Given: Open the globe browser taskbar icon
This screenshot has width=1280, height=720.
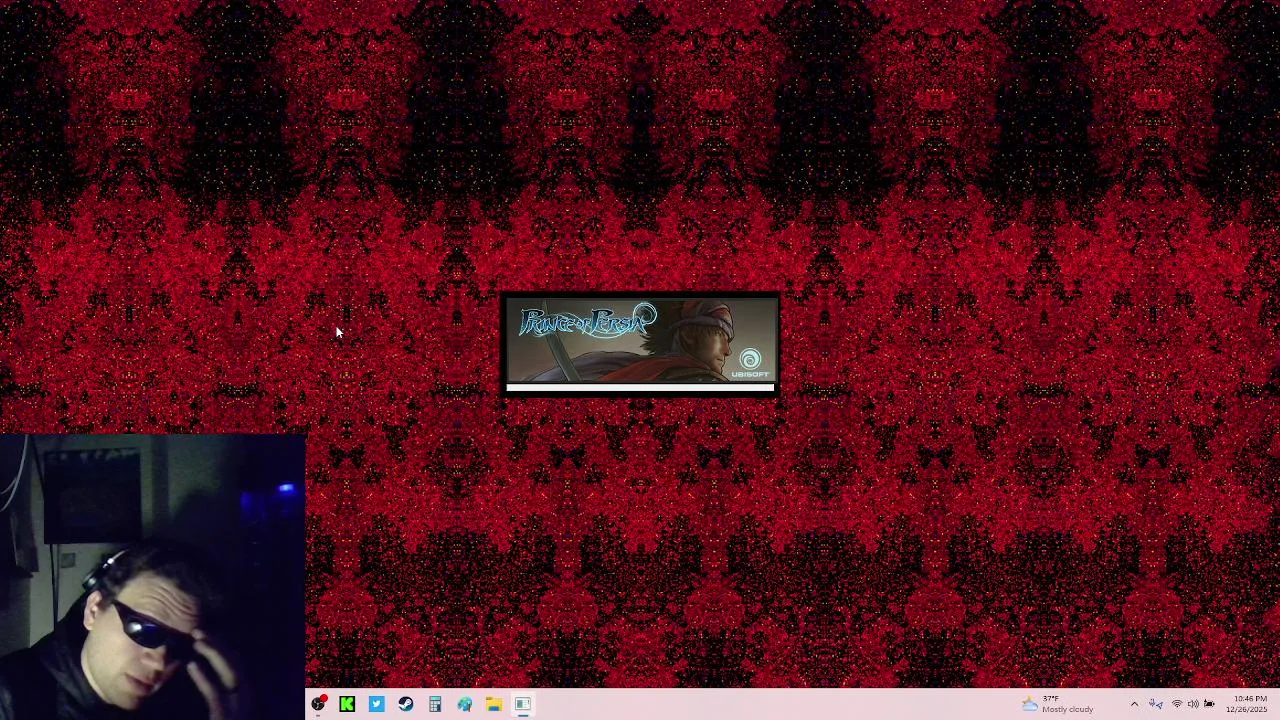Looking at the screenshot, I should (x=464, y=704).
